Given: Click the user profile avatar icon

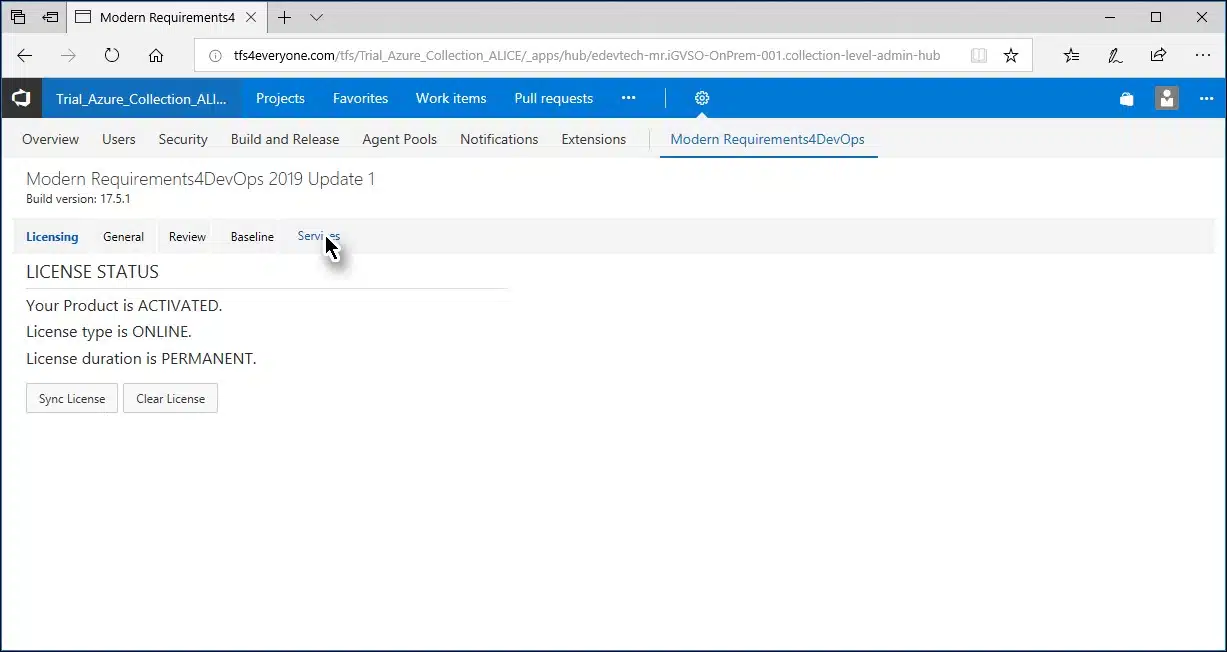Looking at the screenshot, I should tap(1166, 98).
